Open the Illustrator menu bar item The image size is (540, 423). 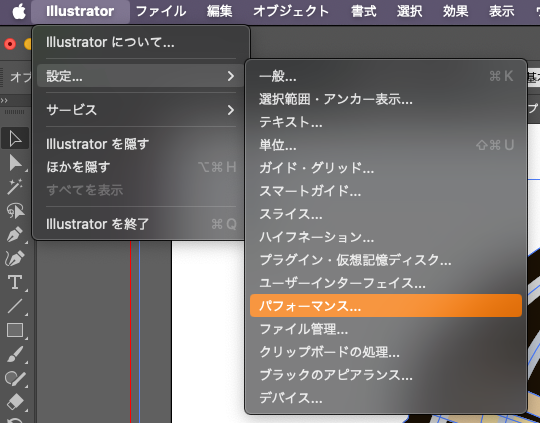click(80, 11)
